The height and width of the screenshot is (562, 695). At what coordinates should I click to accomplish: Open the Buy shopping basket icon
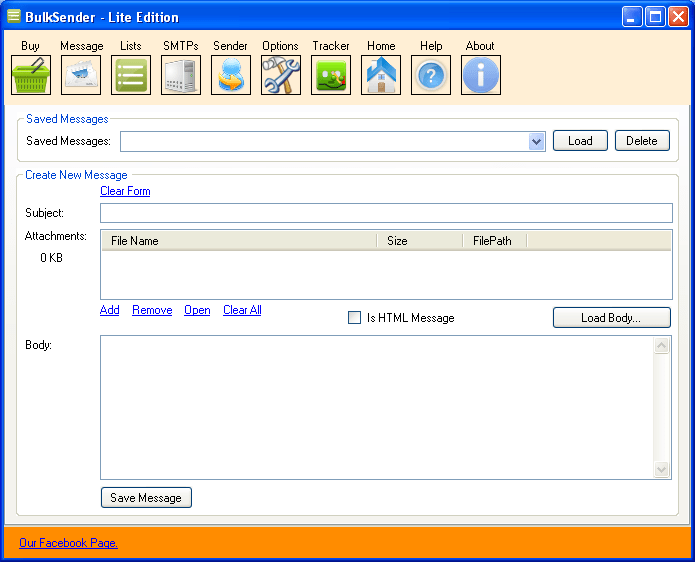tap(31, 75)
